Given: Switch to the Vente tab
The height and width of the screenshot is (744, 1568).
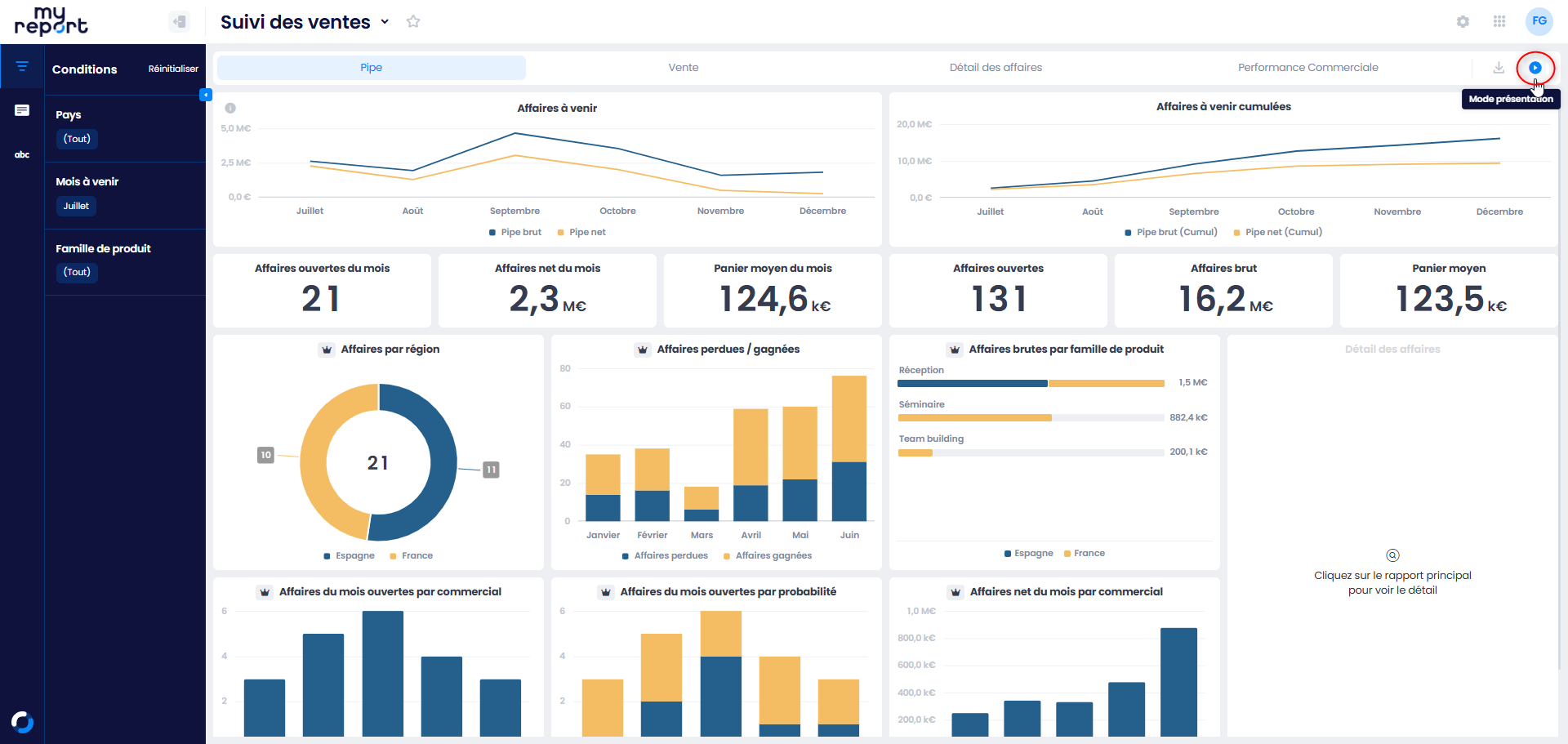Looking at the screenshot, I should [x=684, y=68].
